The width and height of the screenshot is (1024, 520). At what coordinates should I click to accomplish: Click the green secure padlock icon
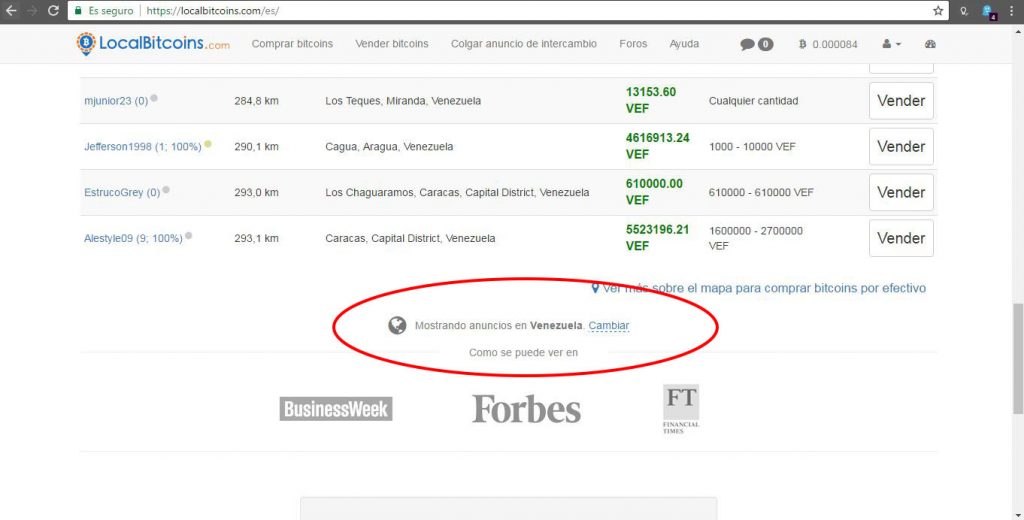click(78, 10)
